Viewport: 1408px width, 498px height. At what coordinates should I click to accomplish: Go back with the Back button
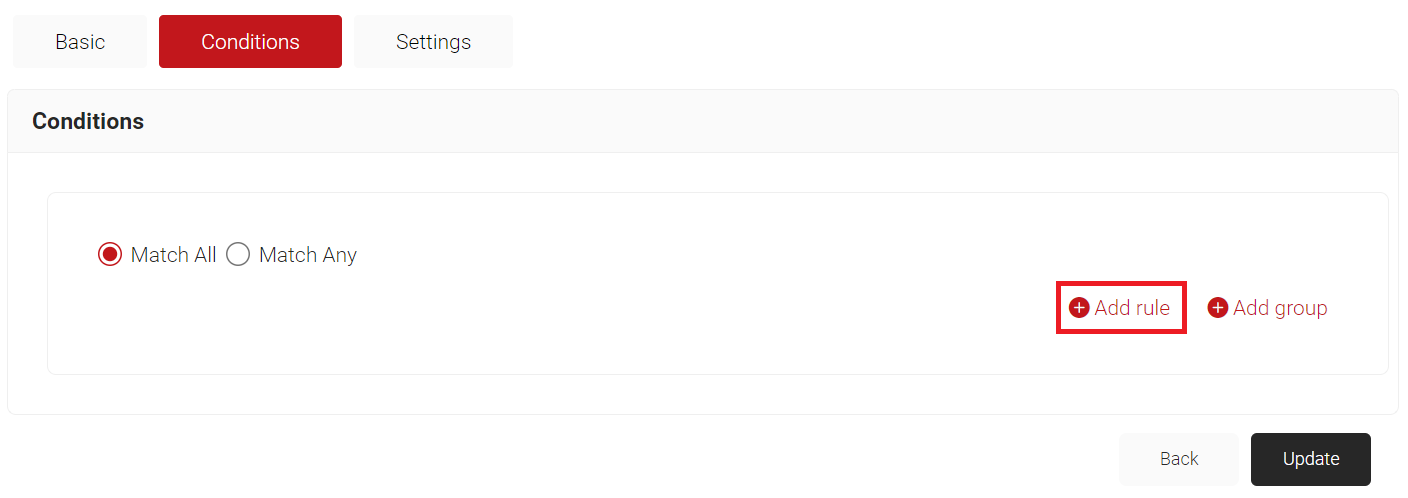point(1179,459)
